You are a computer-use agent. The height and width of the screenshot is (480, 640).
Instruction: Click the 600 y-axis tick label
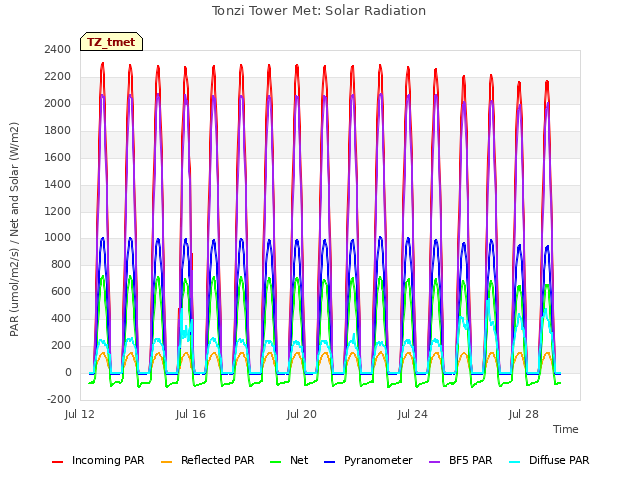tap(61, 291)
